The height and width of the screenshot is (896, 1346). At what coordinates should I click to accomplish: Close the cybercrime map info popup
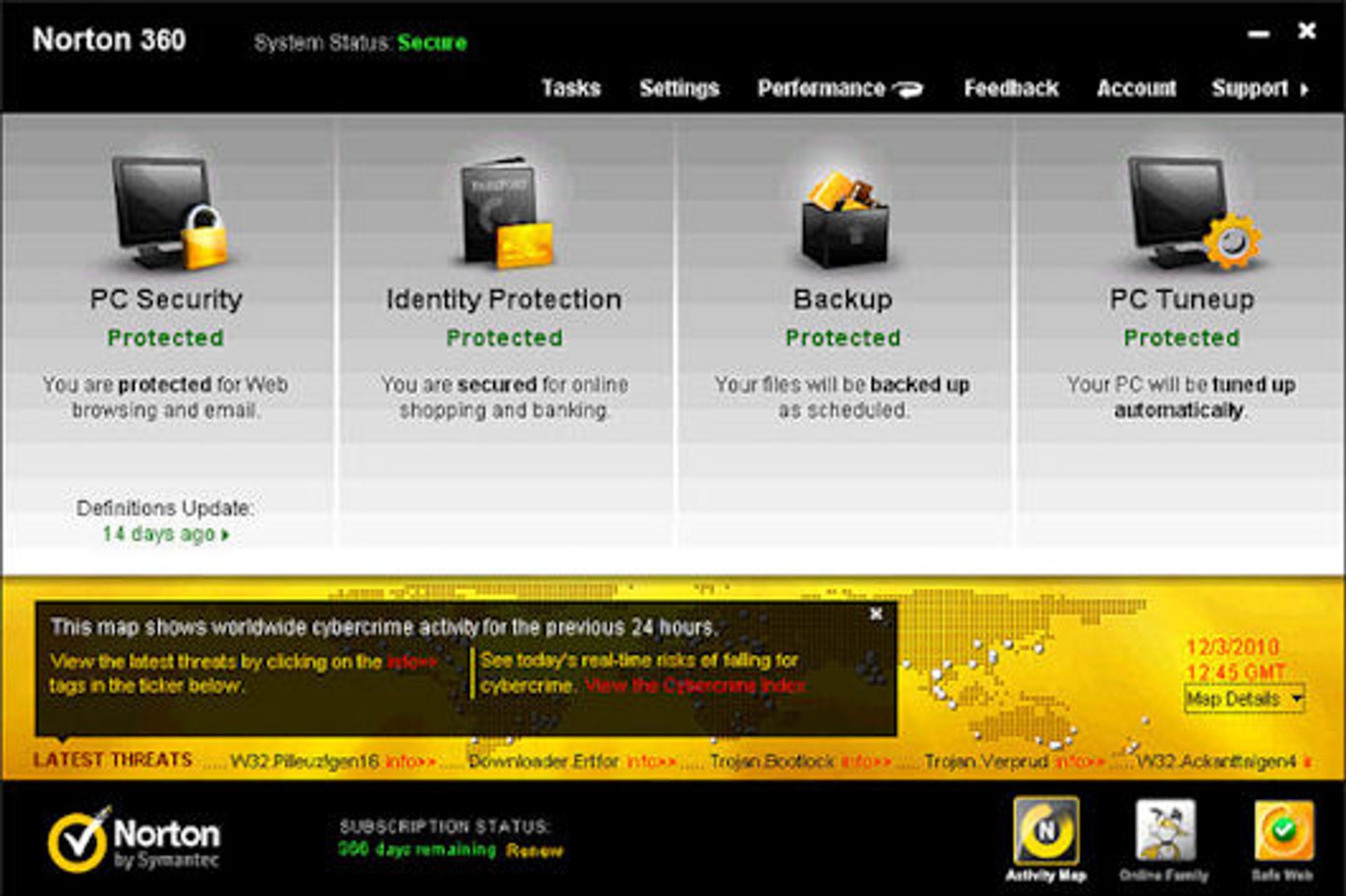pos(876,613)
